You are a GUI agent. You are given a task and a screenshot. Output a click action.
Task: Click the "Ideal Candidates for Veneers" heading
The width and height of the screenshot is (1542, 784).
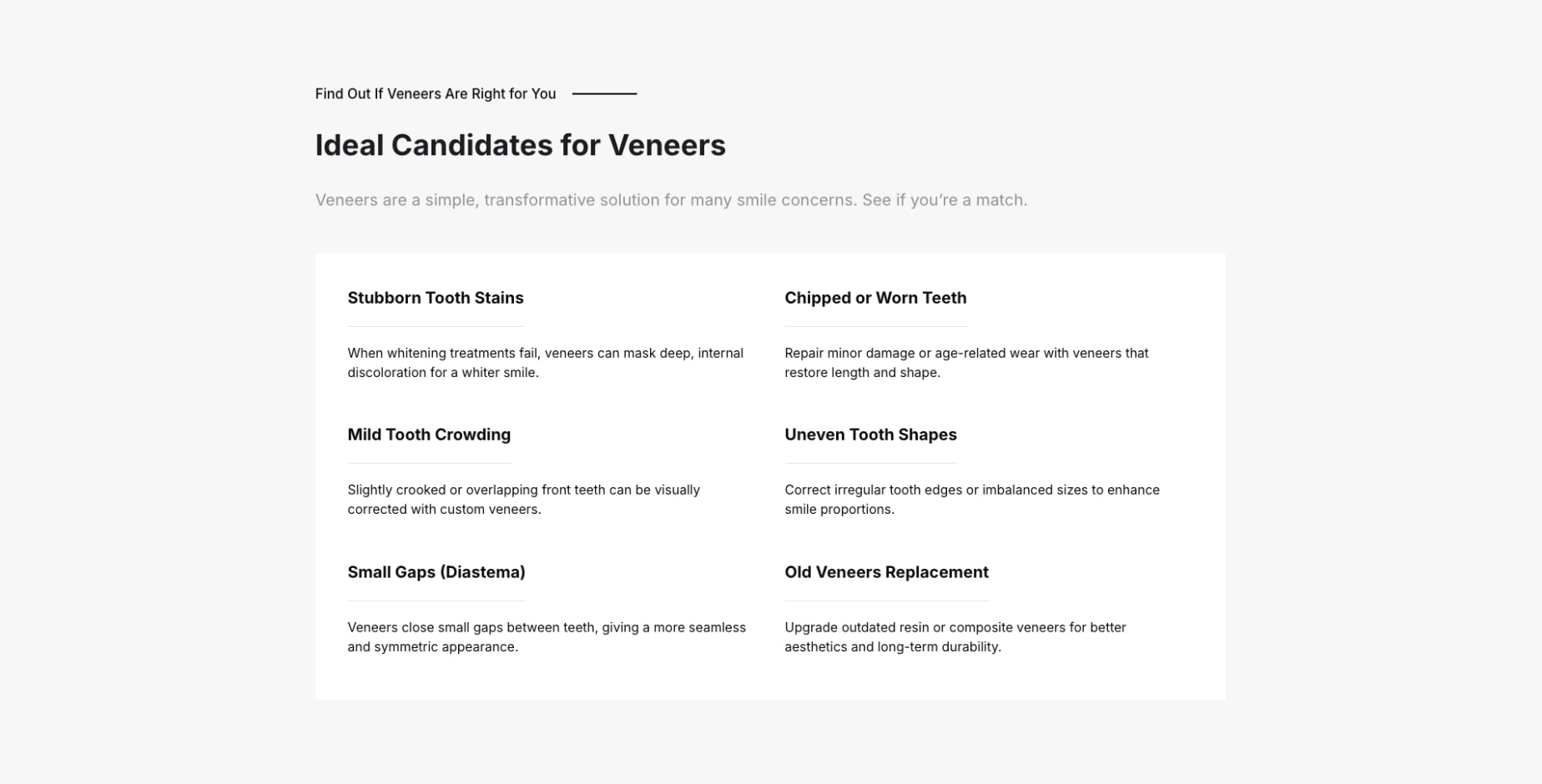(x=520, y=145)
